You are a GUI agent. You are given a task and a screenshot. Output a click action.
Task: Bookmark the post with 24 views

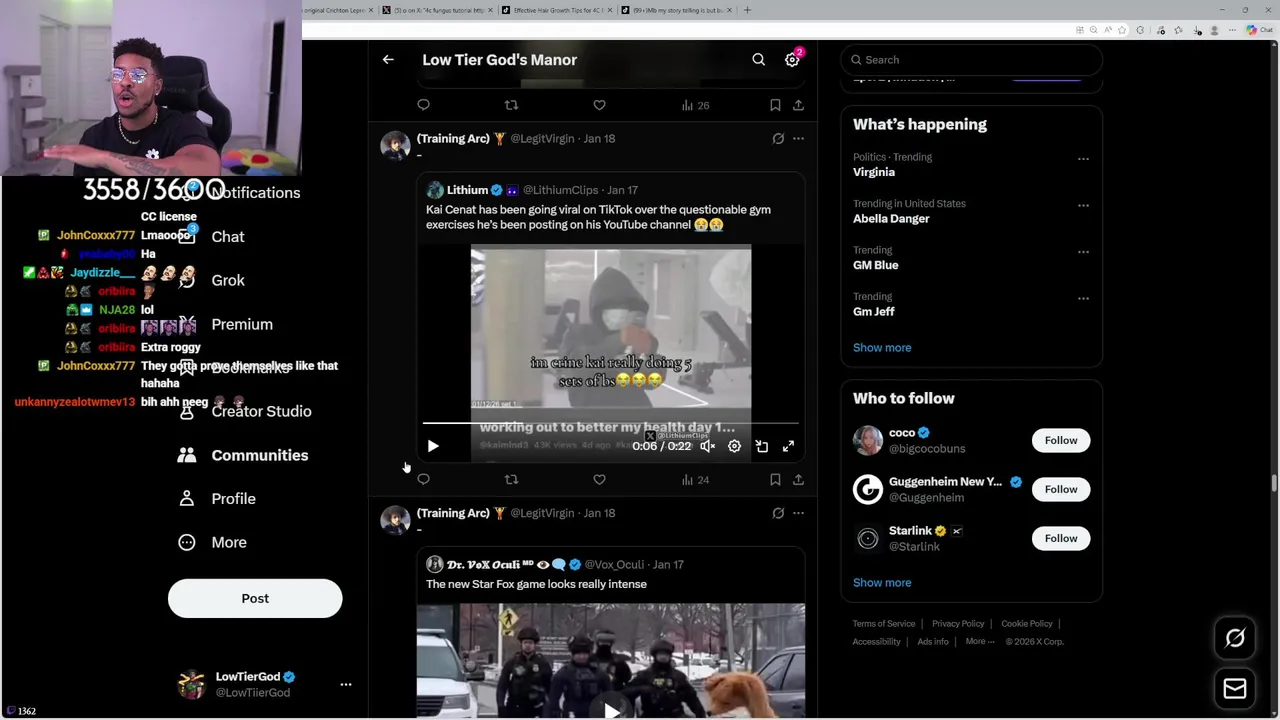pos(775,480)
